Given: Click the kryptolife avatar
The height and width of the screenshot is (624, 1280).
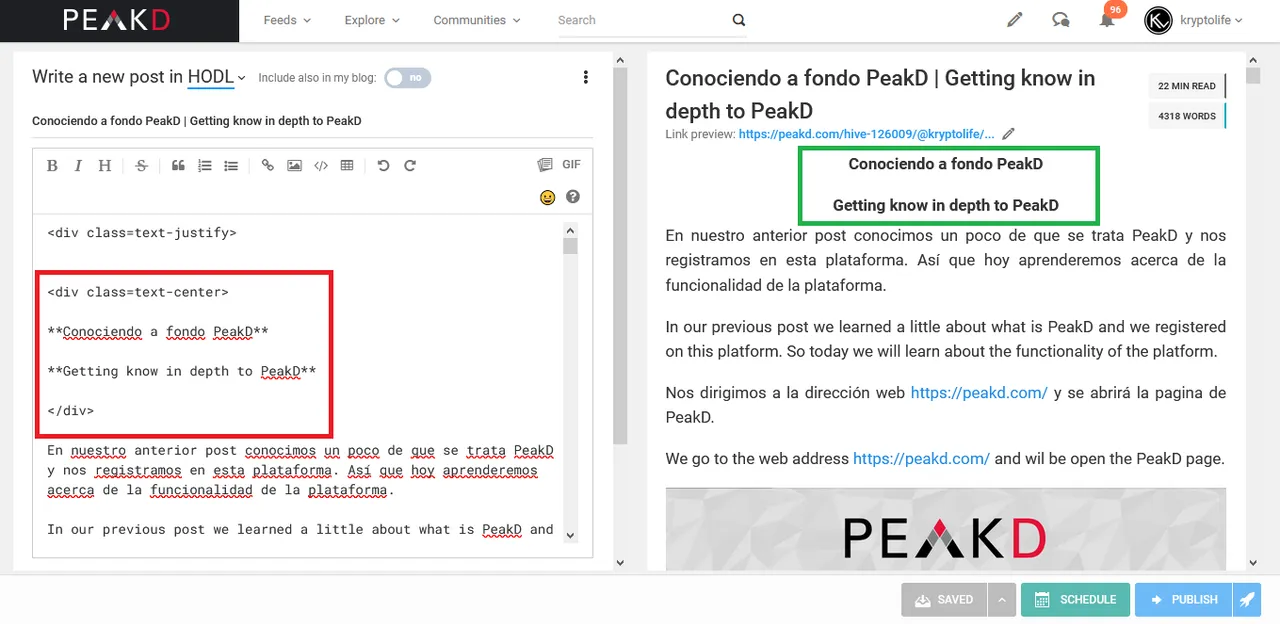Looking at the screenshot, I should pyautogui.click(x=1158, y=20).
